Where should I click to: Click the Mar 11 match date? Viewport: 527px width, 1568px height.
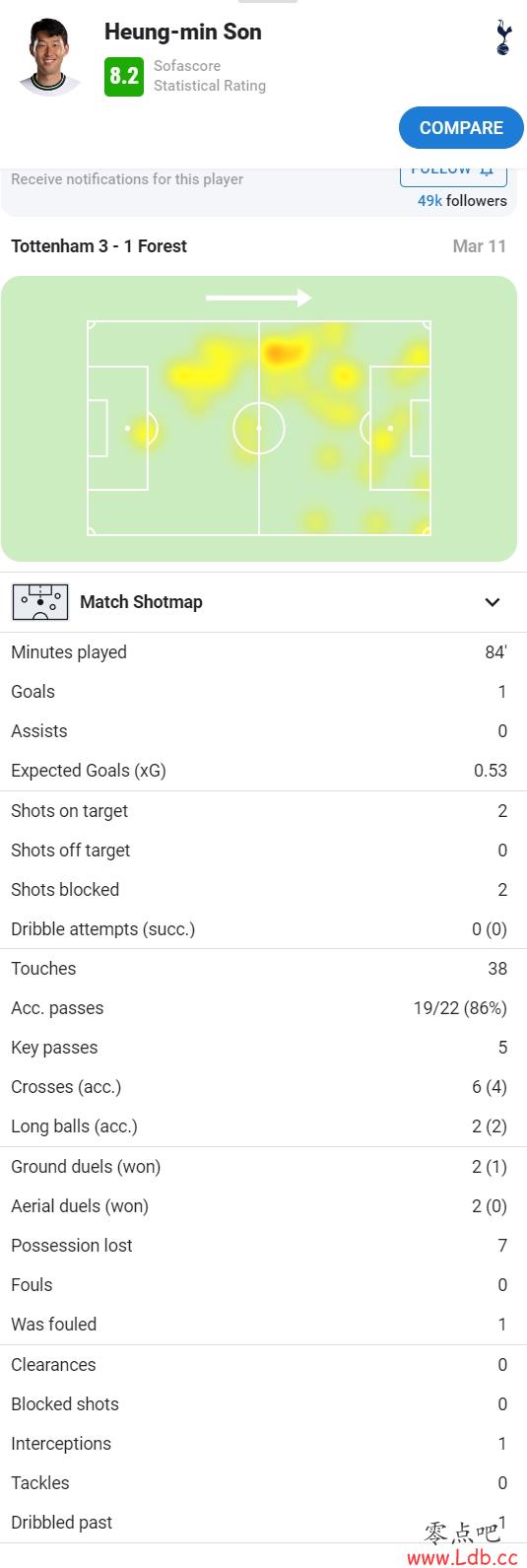coord(479,246)
